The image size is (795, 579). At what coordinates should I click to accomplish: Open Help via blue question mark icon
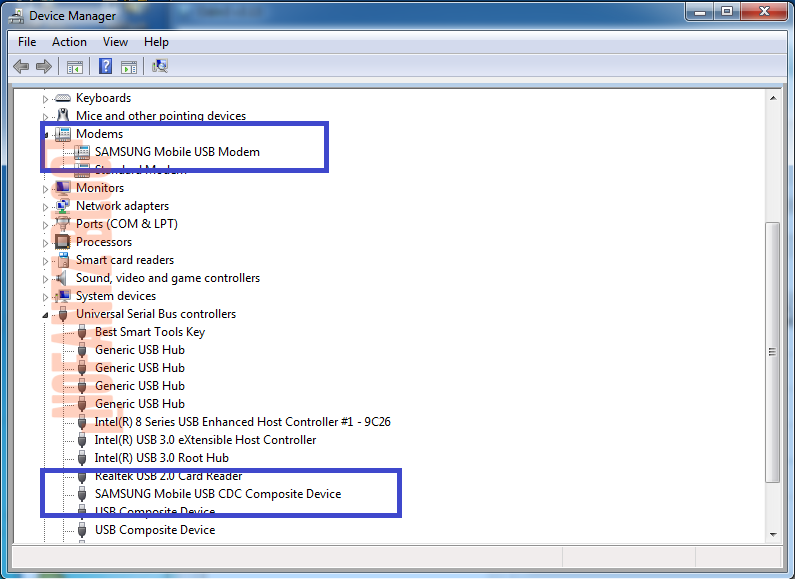click(105, 66)
